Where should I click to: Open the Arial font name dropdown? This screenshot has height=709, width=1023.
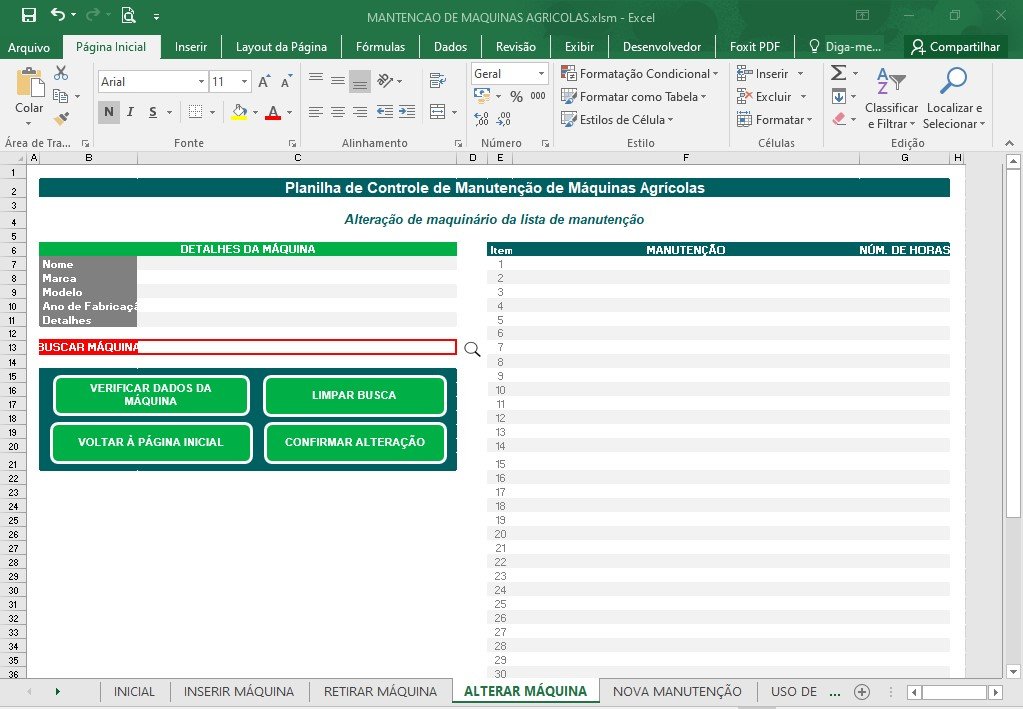201,82
